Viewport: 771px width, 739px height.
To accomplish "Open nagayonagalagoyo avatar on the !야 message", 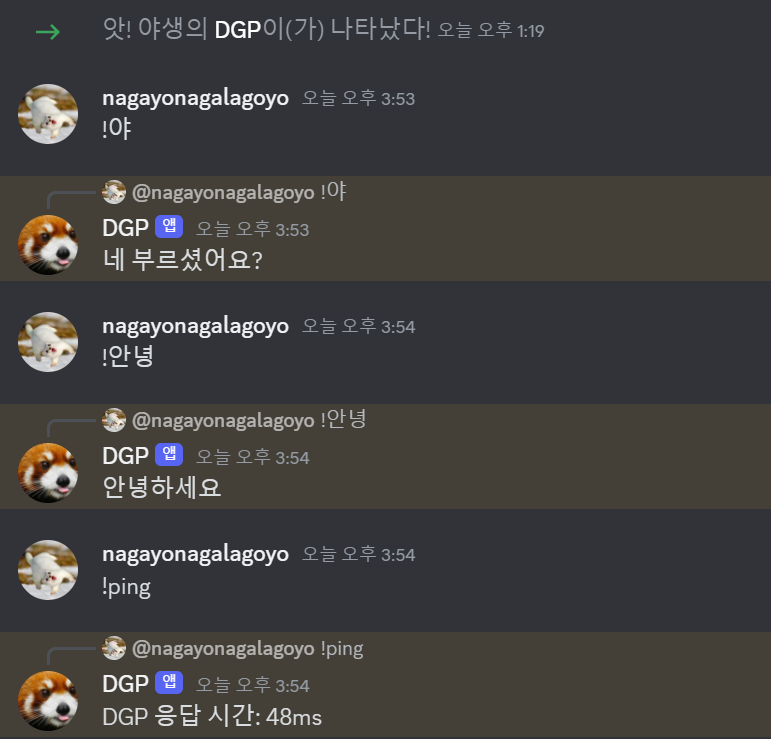I will (48, 114).
